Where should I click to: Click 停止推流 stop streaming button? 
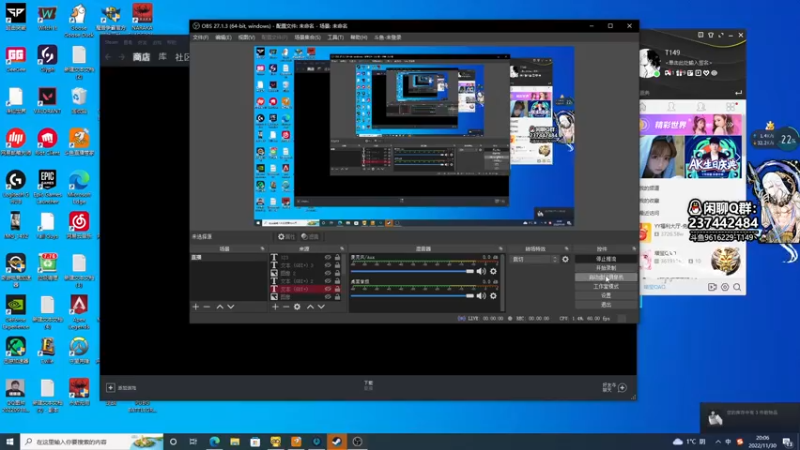[x=606, y=259]
